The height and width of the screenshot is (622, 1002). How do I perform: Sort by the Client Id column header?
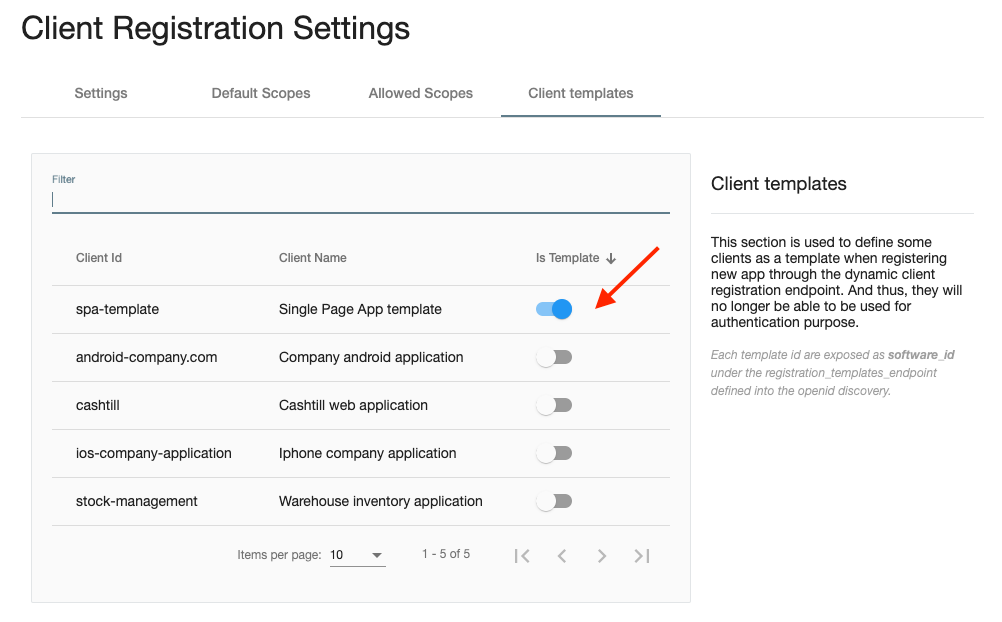click(99, 258)
